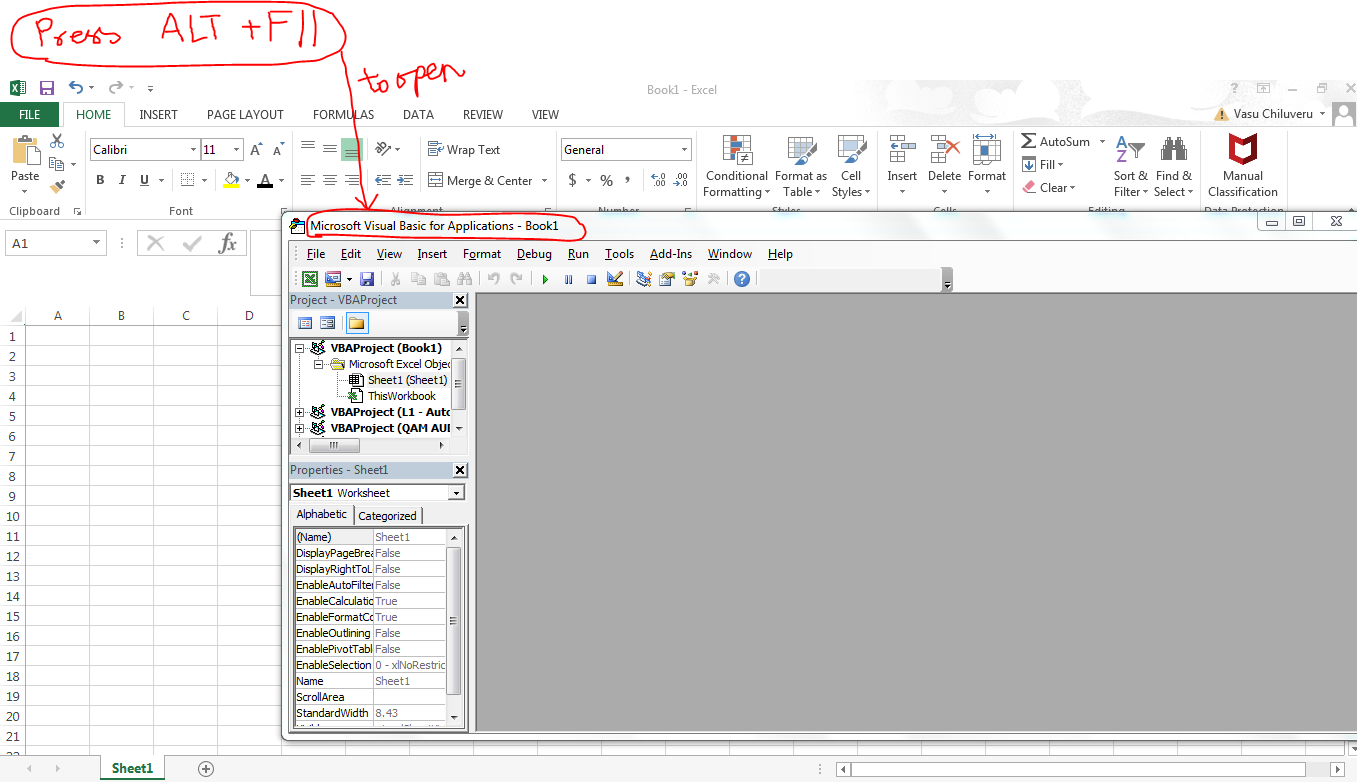1357x782 pixels.
Task: Open Manual Classification McAfee button
Action: click(x=1243, y=166)
